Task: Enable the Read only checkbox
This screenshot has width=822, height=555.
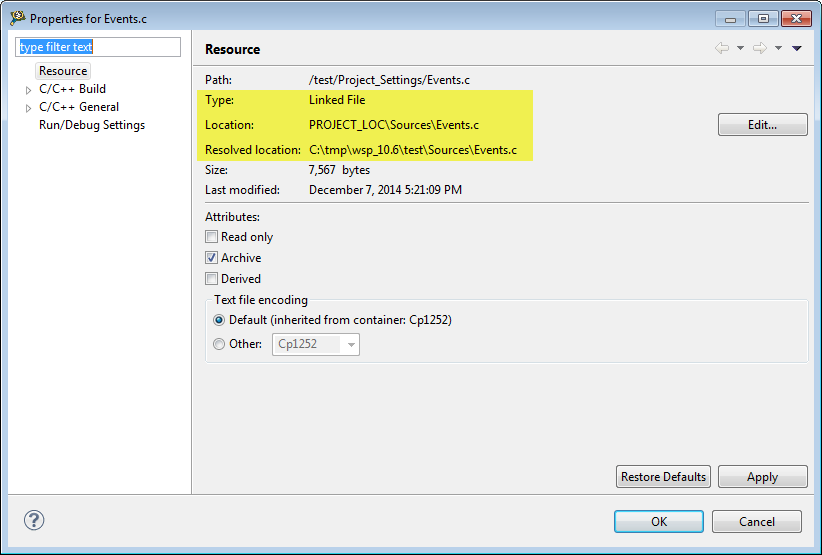Action: [211, 237]
